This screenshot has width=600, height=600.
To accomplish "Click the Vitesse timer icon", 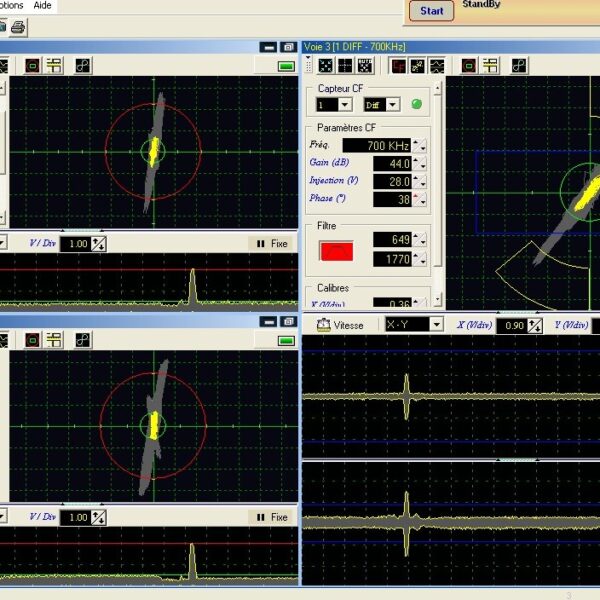I will click(x=324, y=325).
